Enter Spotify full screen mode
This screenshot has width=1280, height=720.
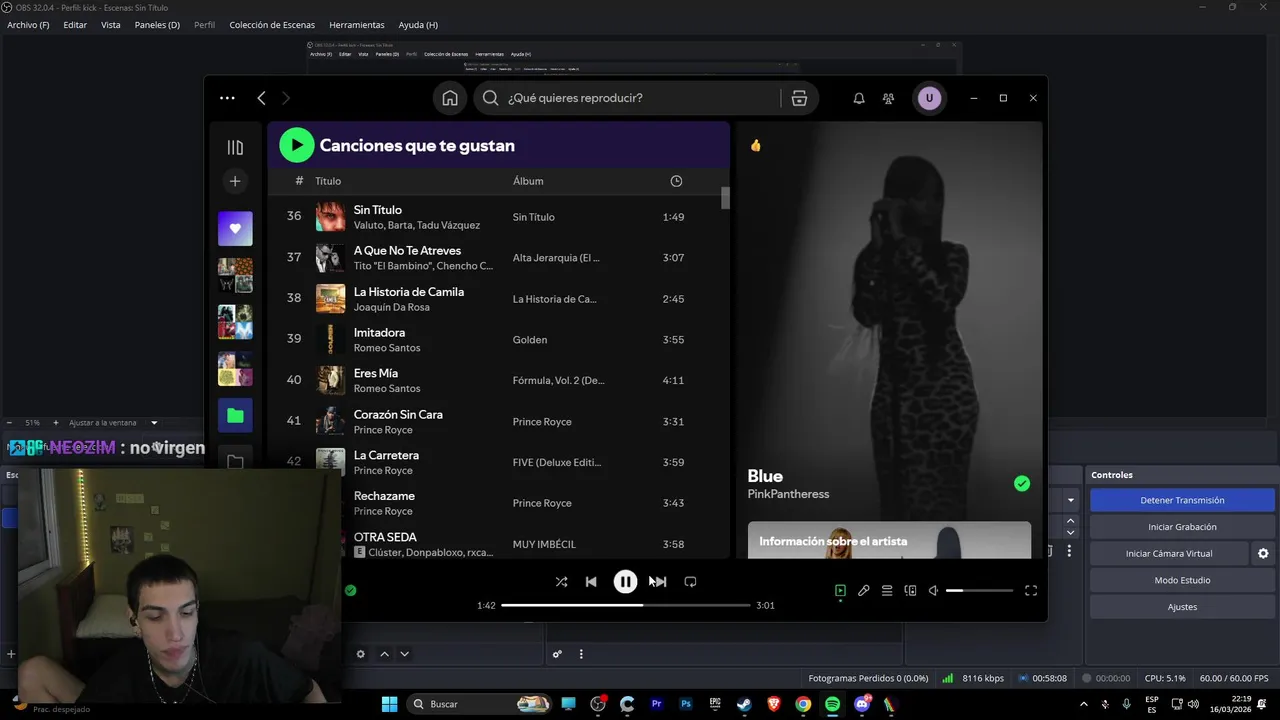coord(1031,591)
